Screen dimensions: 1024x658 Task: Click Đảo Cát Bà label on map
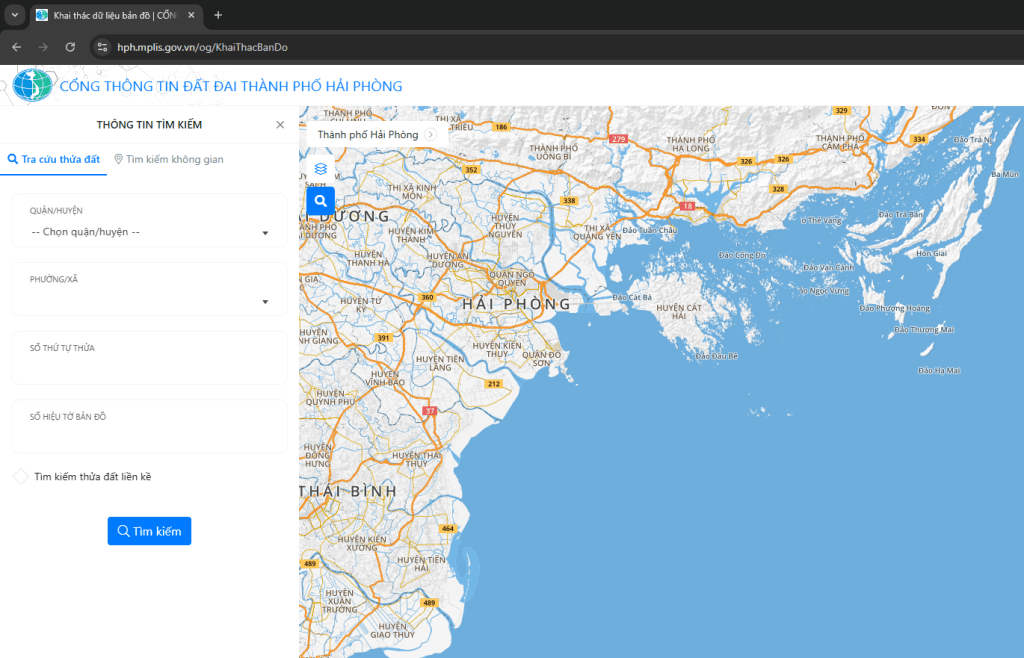point(632,297)
